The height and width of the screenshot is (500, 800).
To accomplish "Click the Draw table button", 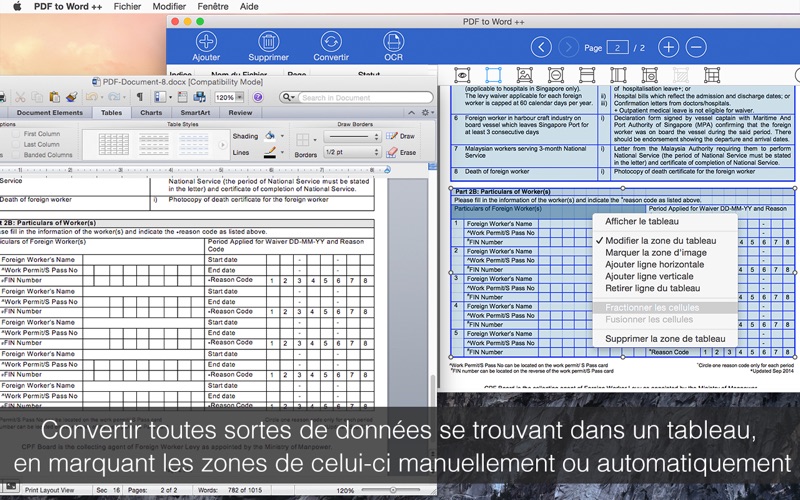I will (401, 136).
